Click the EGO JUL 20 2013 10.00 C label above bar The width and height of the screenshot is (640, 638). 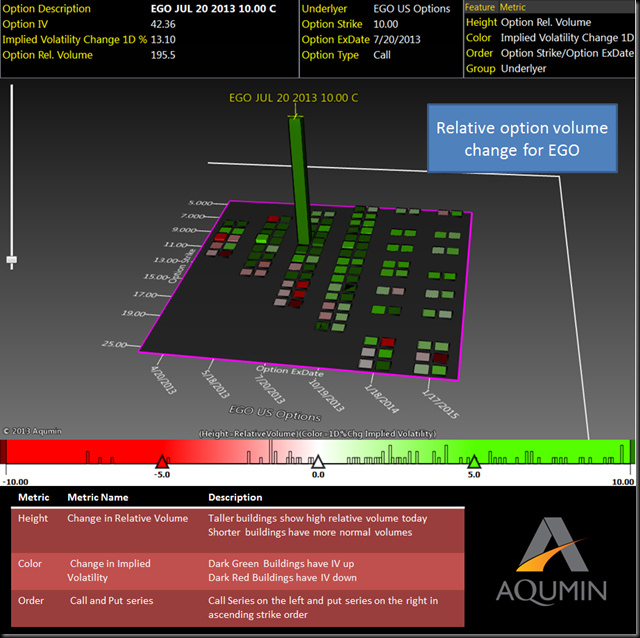(x=293, y=98)
